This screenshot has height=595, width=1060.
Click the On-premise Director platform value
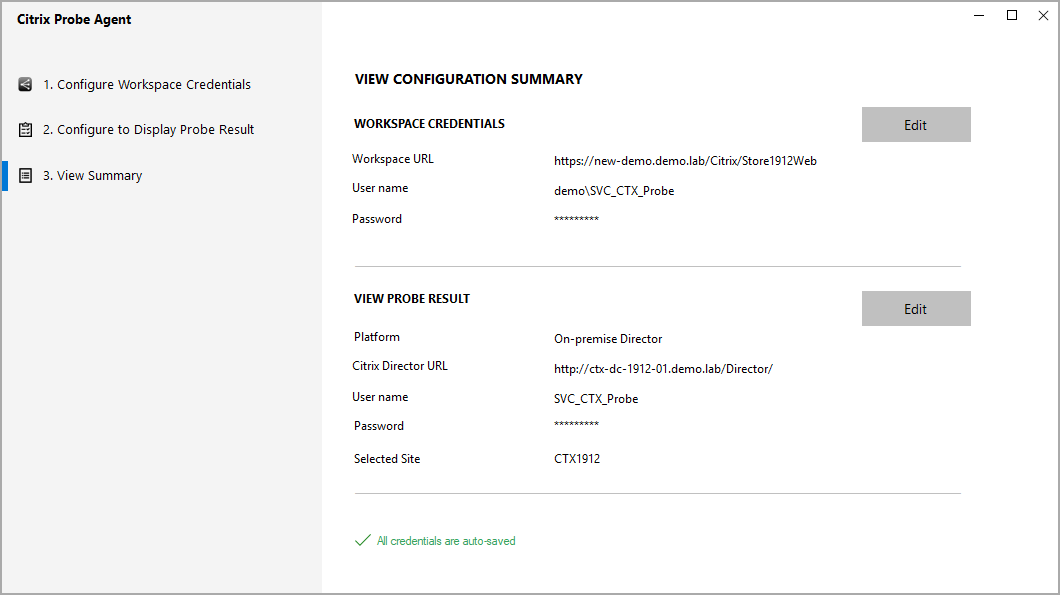(608, 338)
